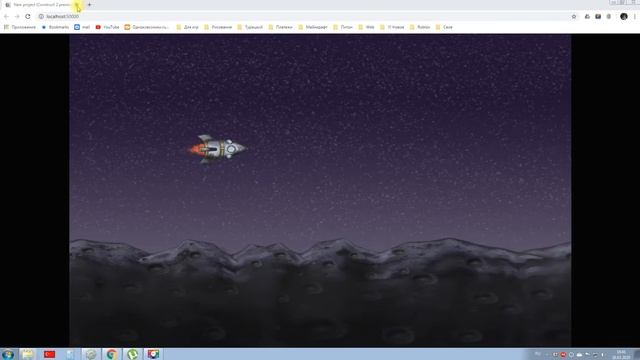Switch to Google Chrome on the taskbar
640x360 pixels.
tap(111, 354)
